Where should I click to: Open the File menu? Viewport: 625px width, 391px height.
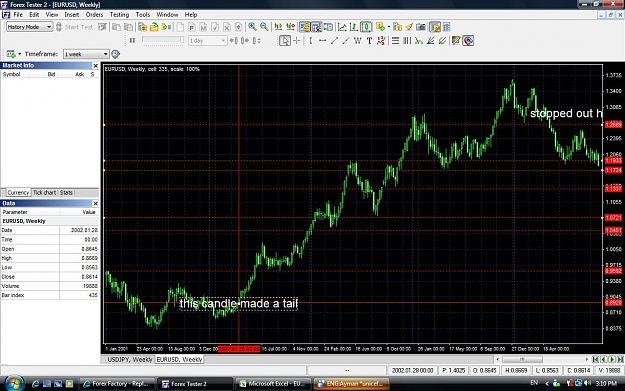18,15
